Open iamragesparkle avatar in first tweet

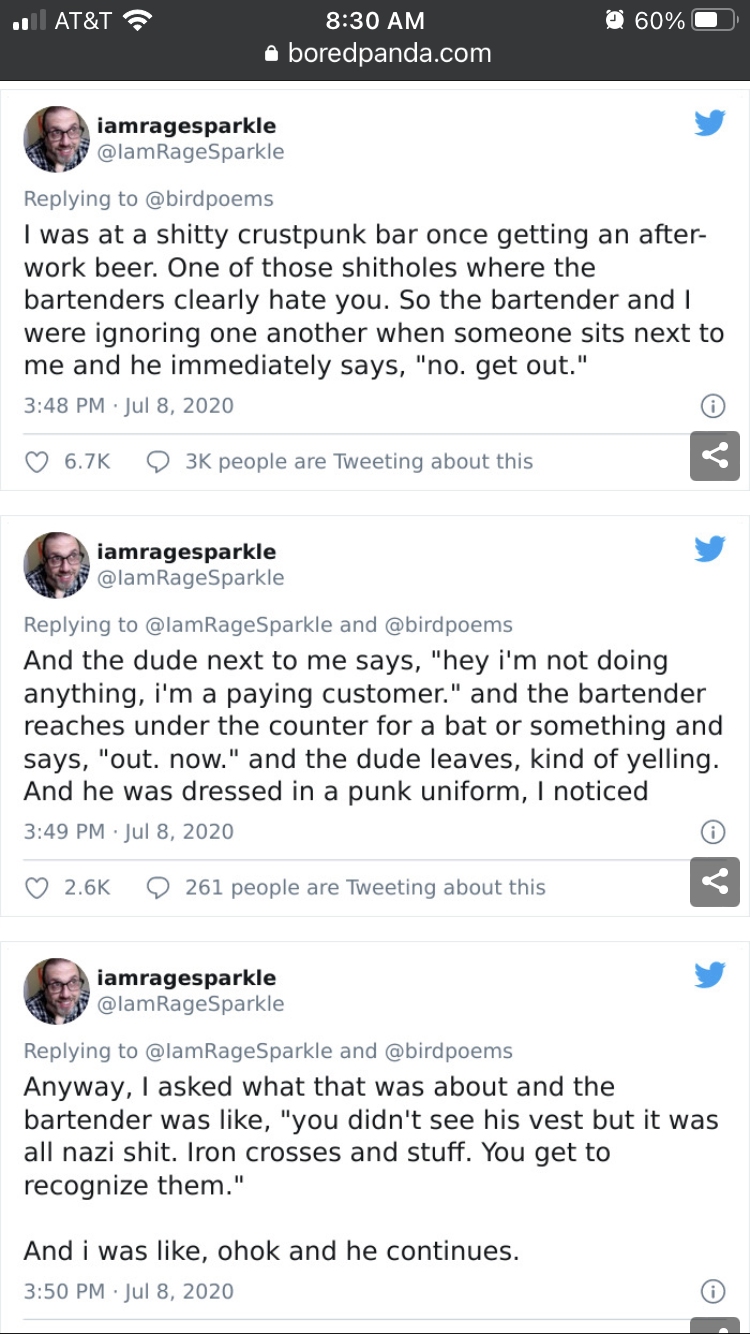(56, 139)
